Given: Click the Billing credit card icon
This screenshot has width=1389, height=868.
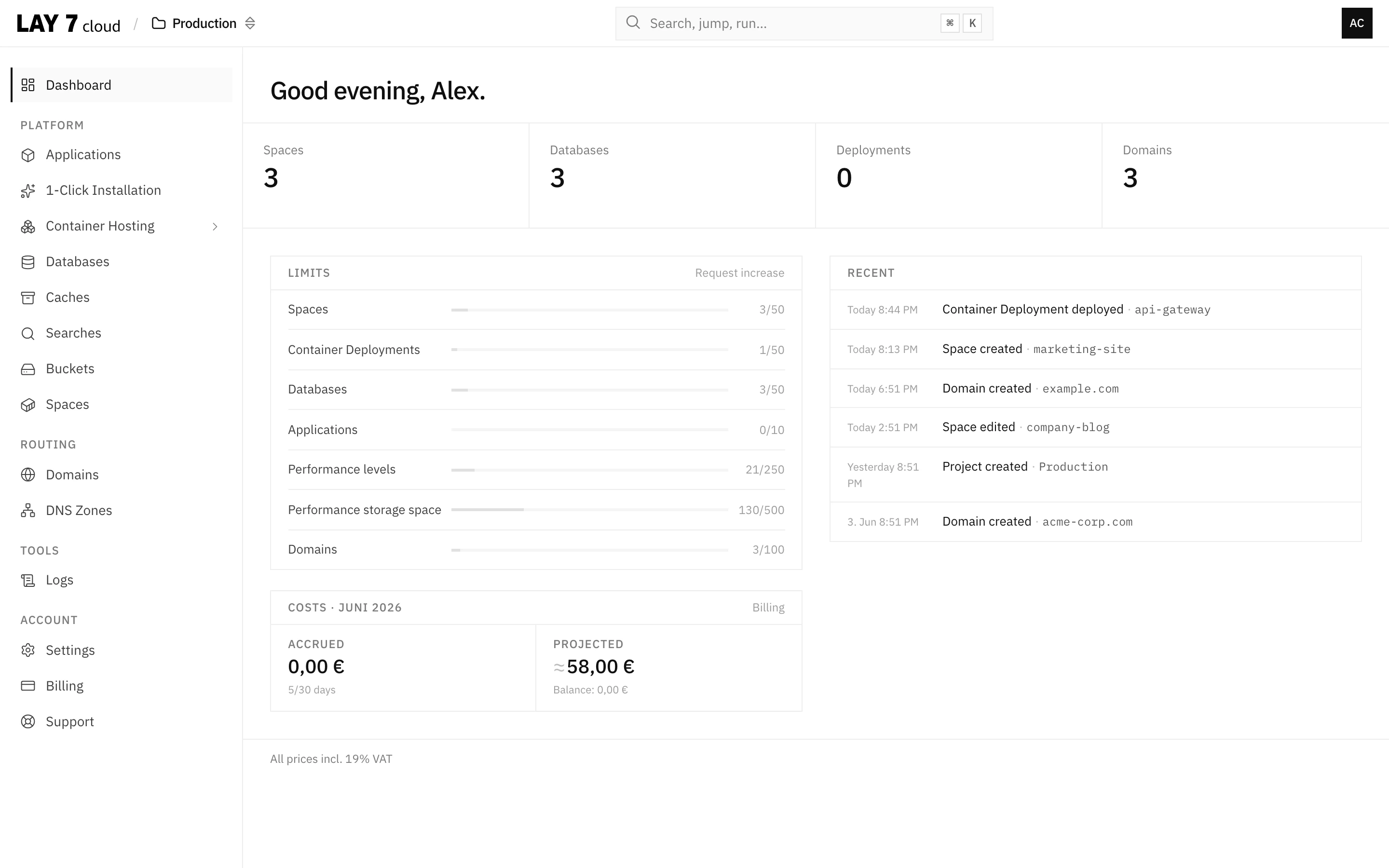Looking at the screenshot, I should click(27, 686).
